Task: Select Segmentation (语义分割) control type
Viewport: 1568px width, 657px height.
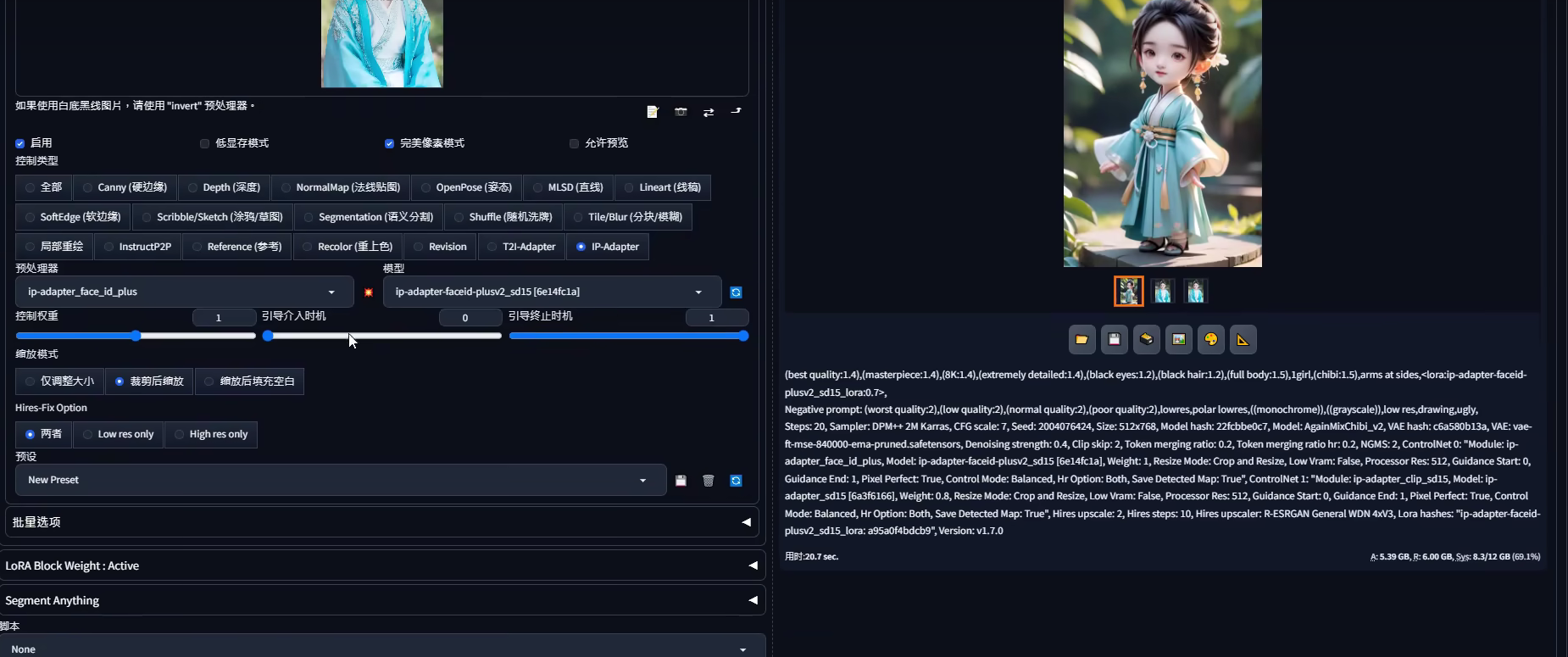Action: click(x=369, y=217)
